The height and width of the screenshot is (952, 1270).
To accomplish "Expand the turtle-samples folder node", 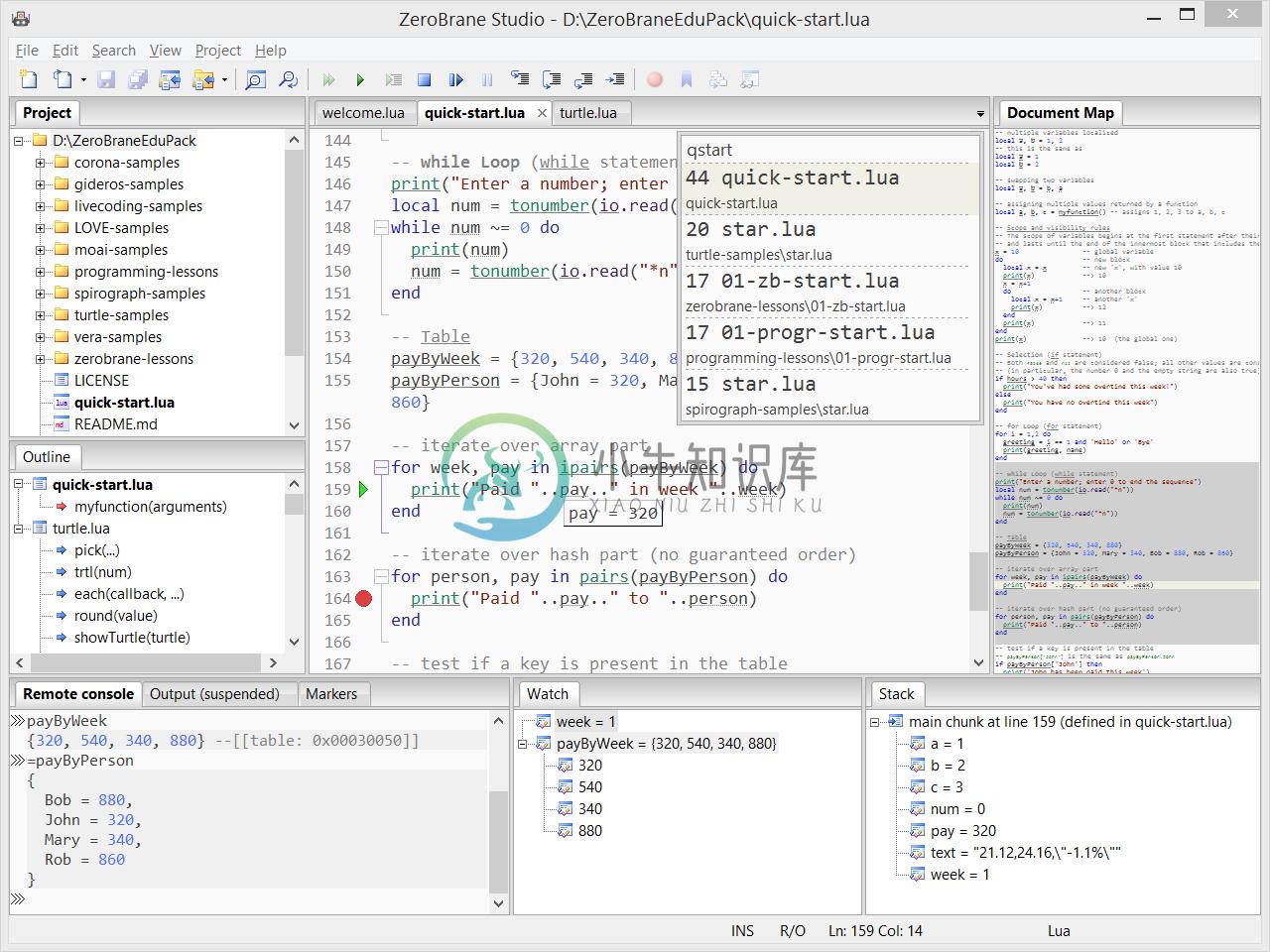I will (x=40, y=315).
